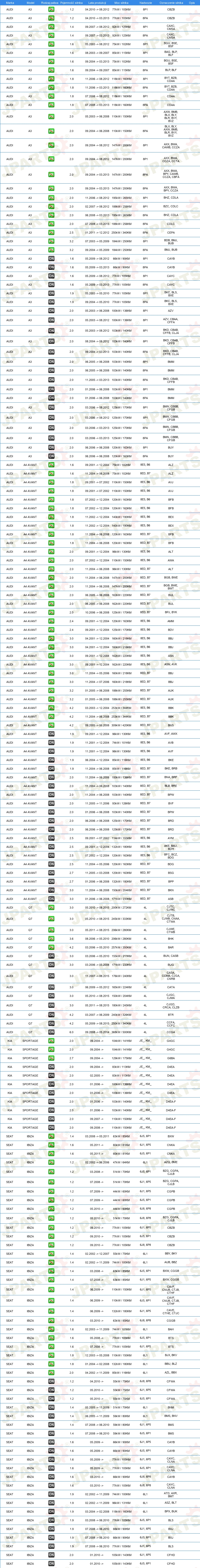
Task: Select the engine code cell BPP
Action: [171, 881]
